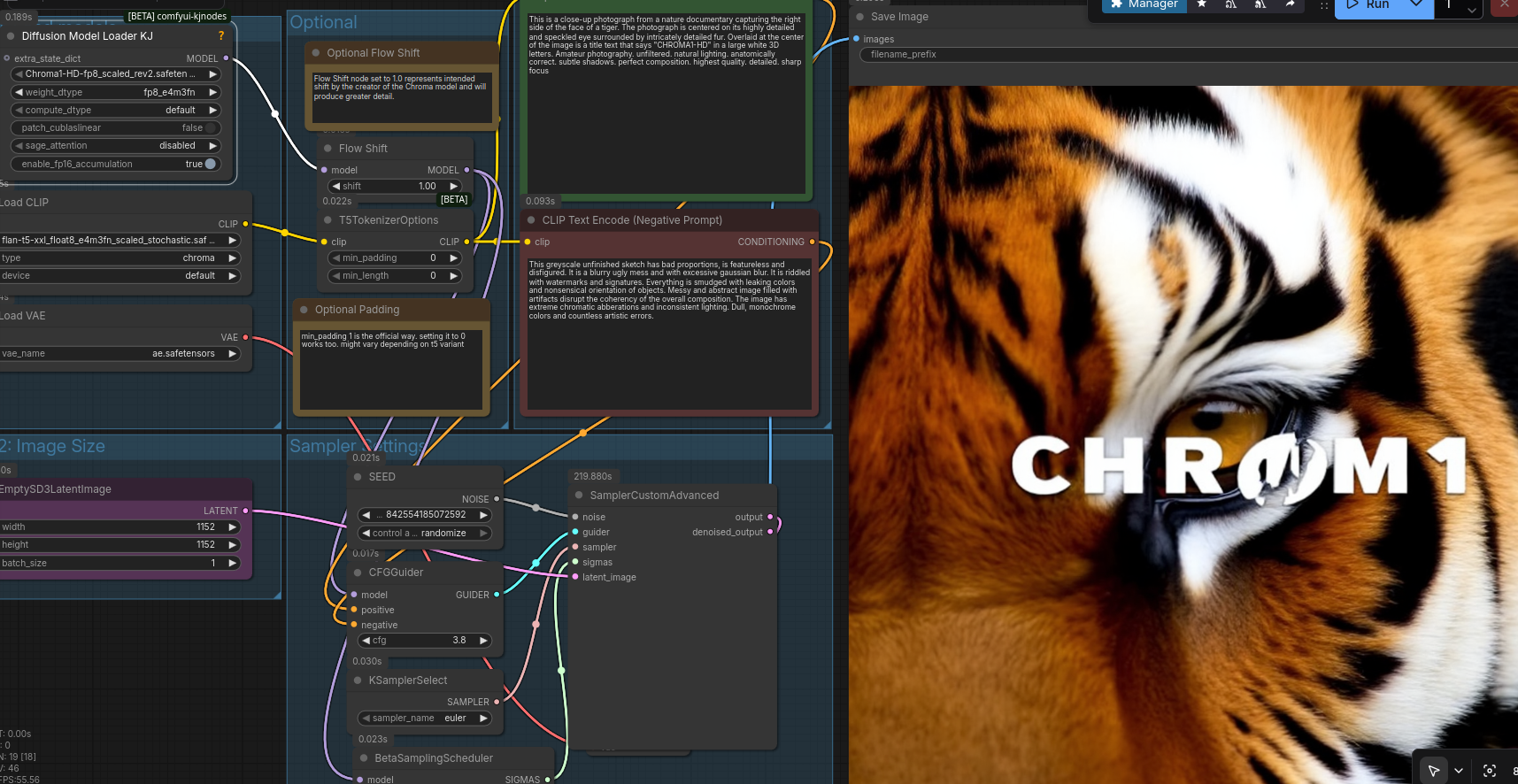Increase min_padding with right arrow
Image resolution: width=1518 pixels, height=784 pixels.
point(454,257)
